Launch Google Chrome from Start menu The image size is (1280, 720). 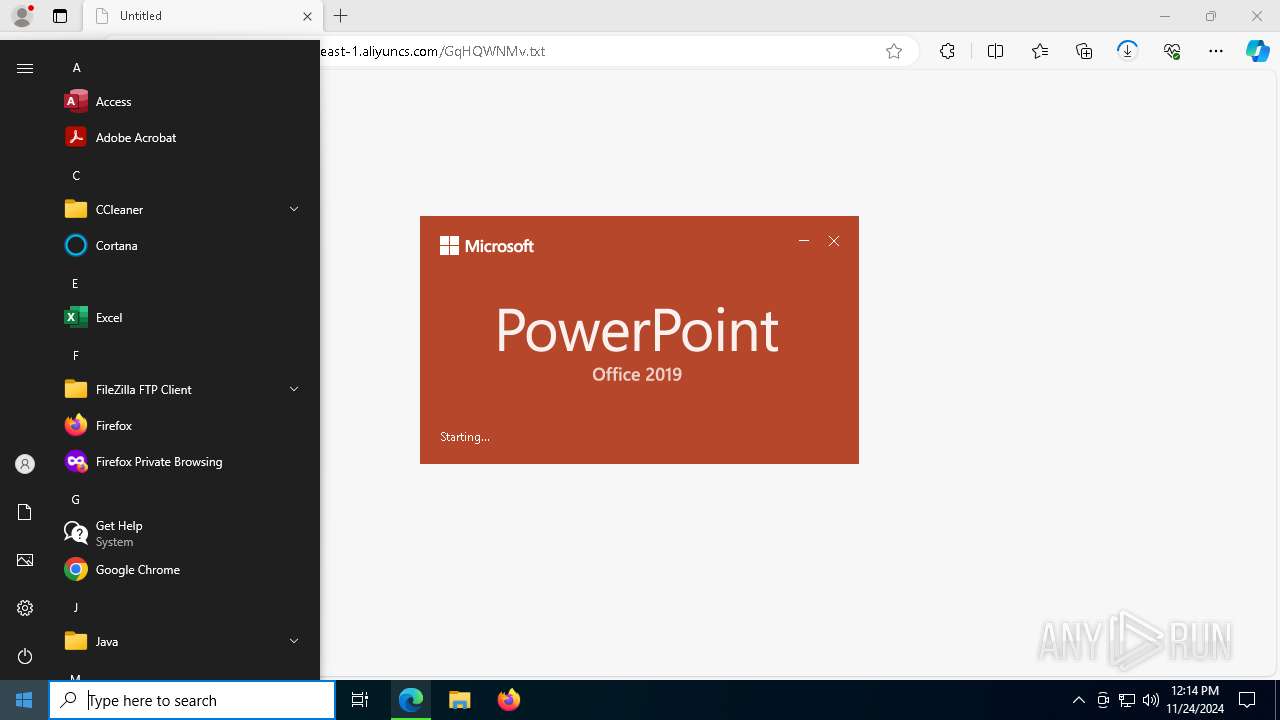(x=185, y=570)
